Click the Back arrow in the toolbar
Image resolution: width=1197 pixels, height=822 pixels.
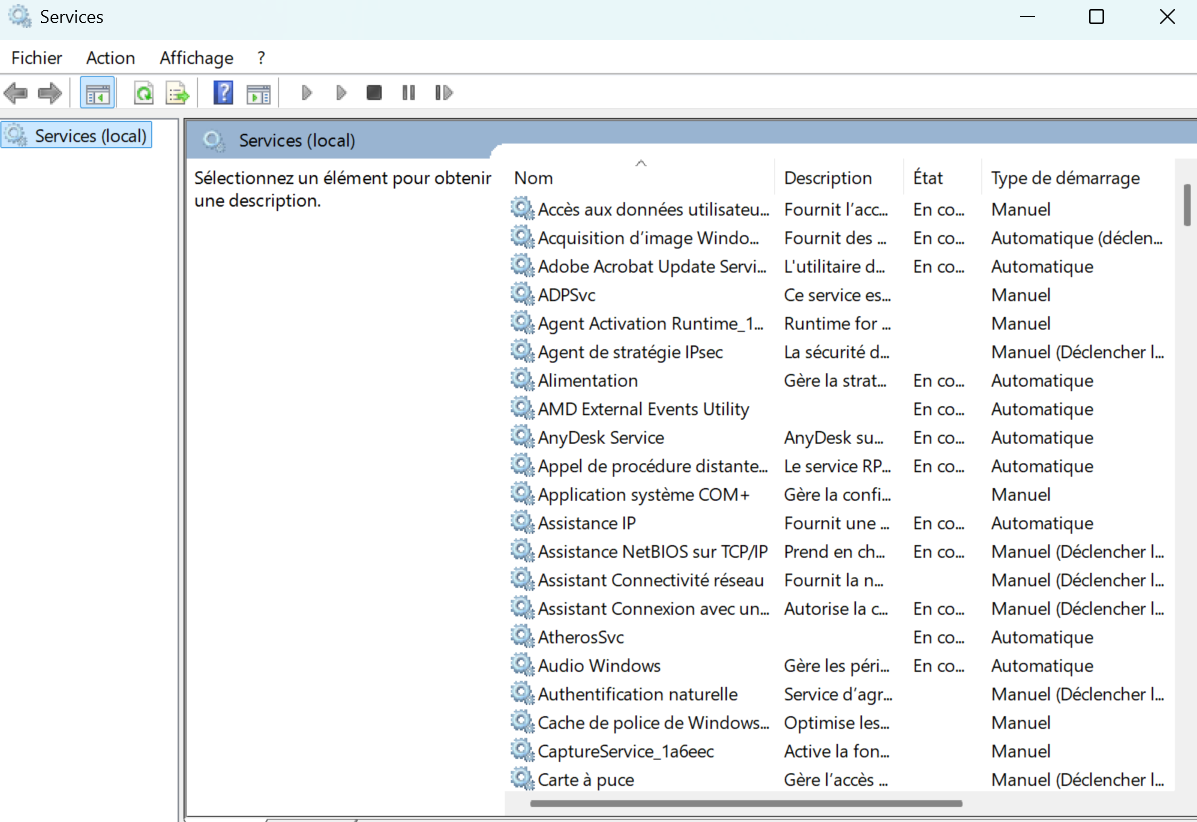[x=16, y=93]
